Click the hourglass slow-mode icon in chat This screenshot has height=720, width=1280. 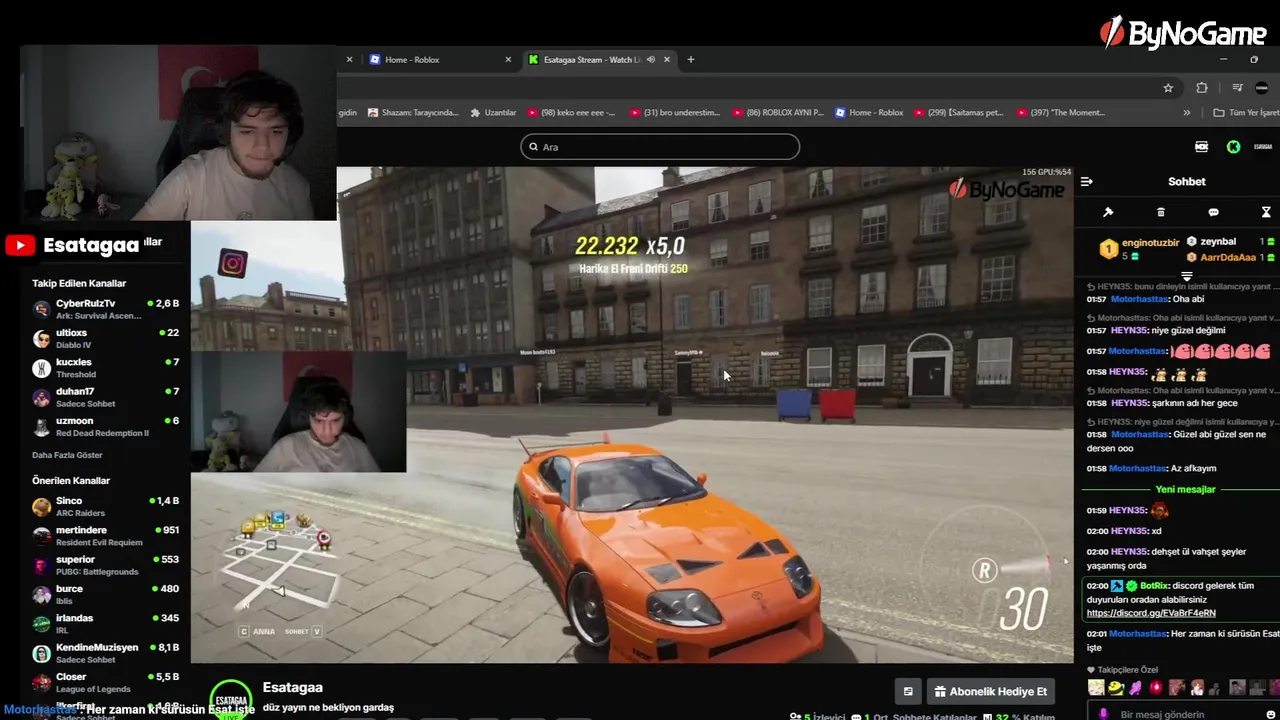1266,212
